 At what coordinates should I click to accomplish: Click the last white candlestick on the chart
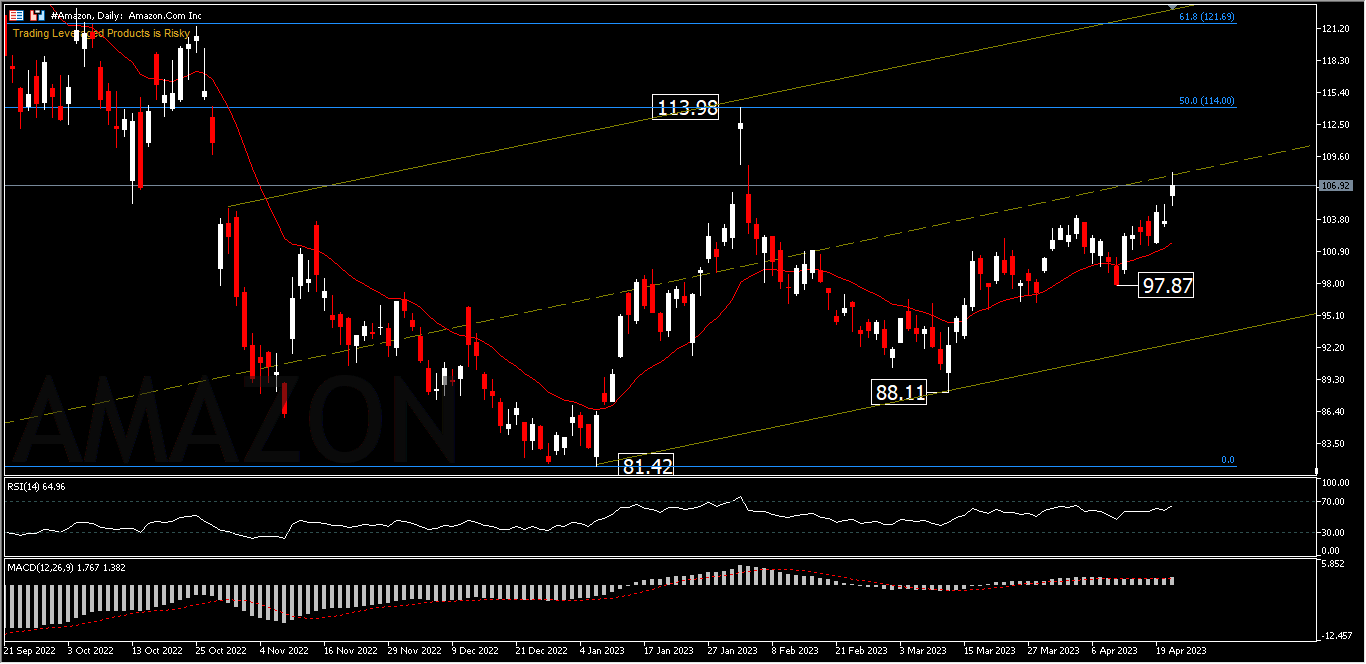(1173, 189)
